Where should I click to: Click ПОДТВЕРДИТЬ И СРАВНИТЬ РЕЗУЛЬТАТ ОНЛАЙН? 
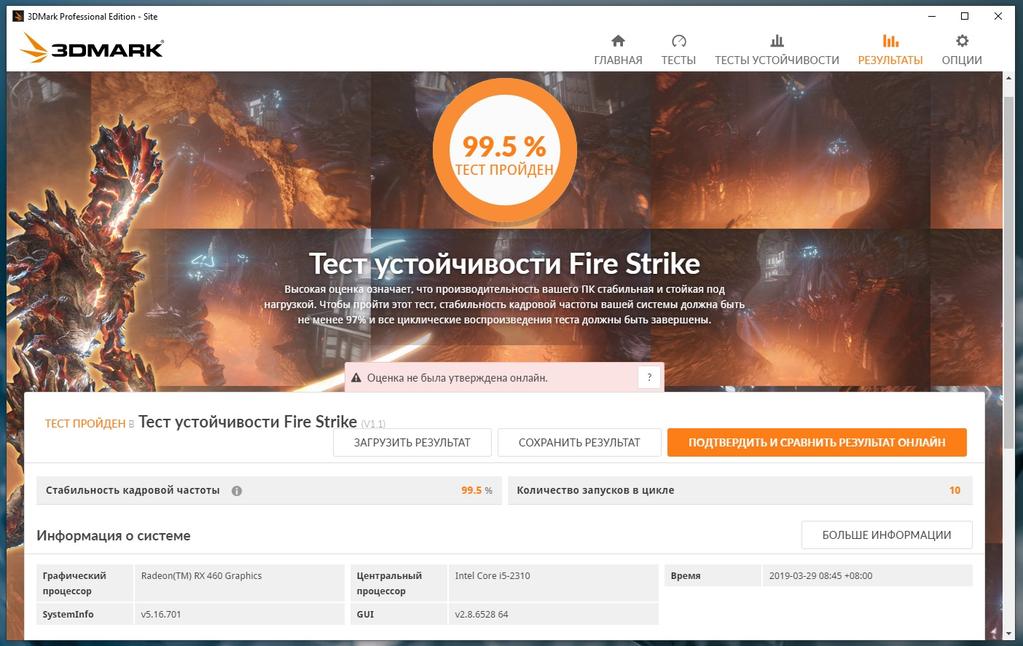817,442
